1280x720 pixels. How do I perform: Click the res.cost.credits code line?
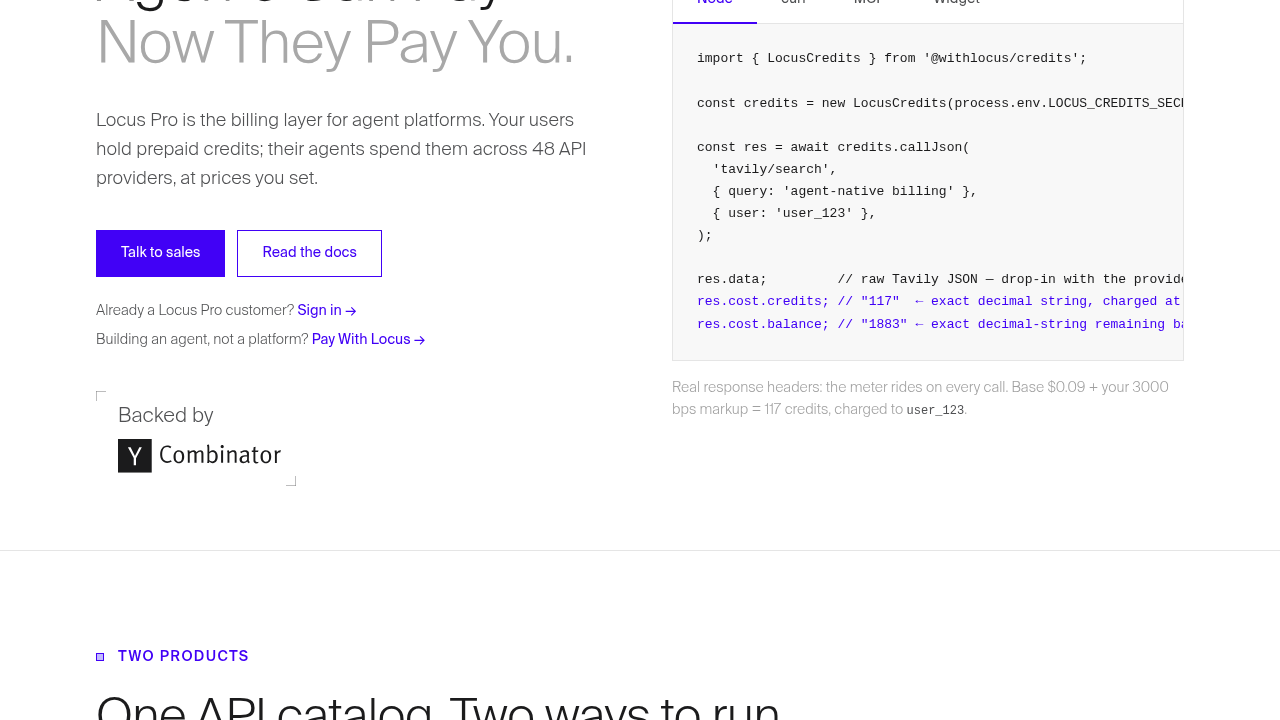click(x=940, y=301)
